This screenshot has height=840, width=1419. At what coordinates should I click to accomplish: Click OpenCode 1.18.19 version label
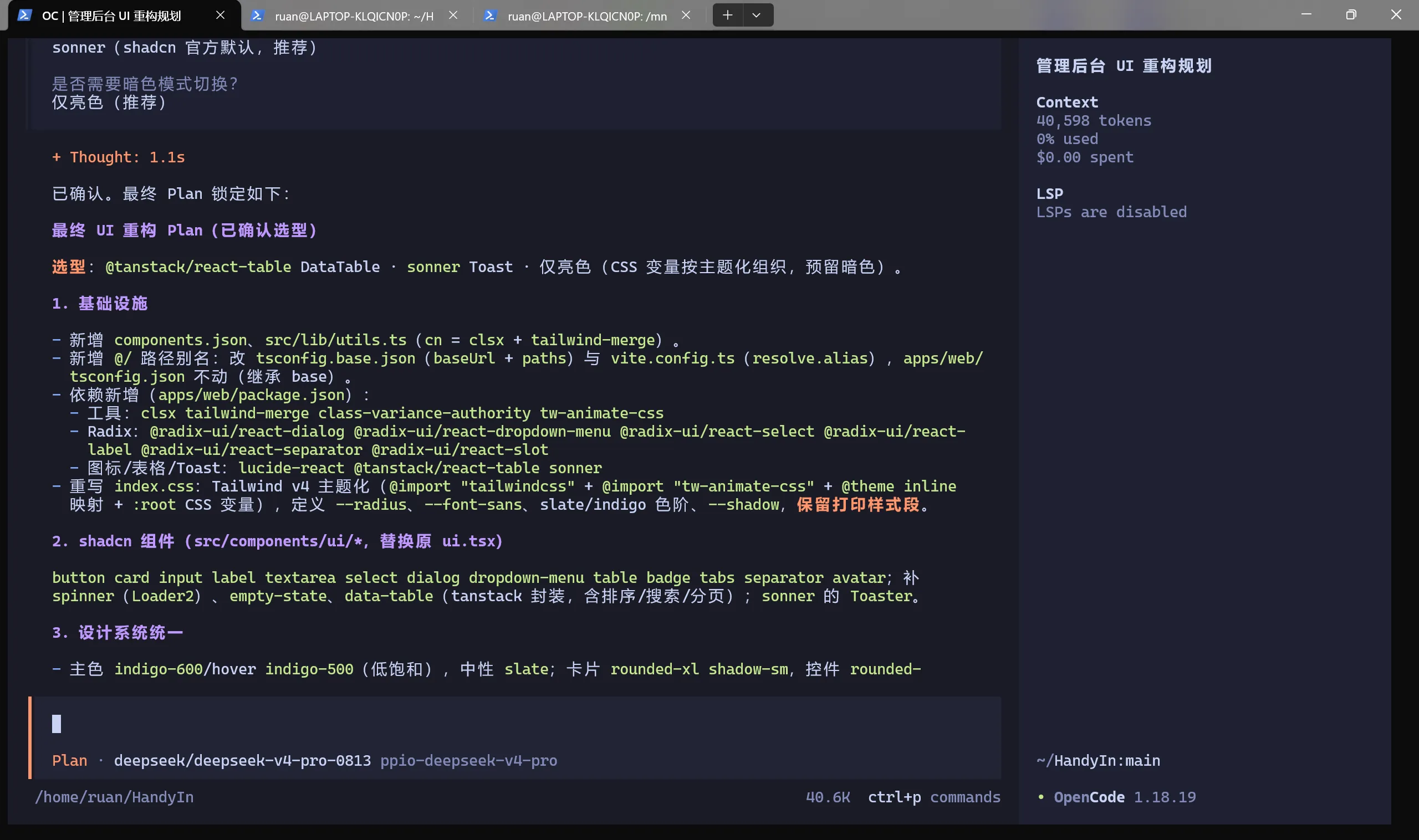point(1125,797)
